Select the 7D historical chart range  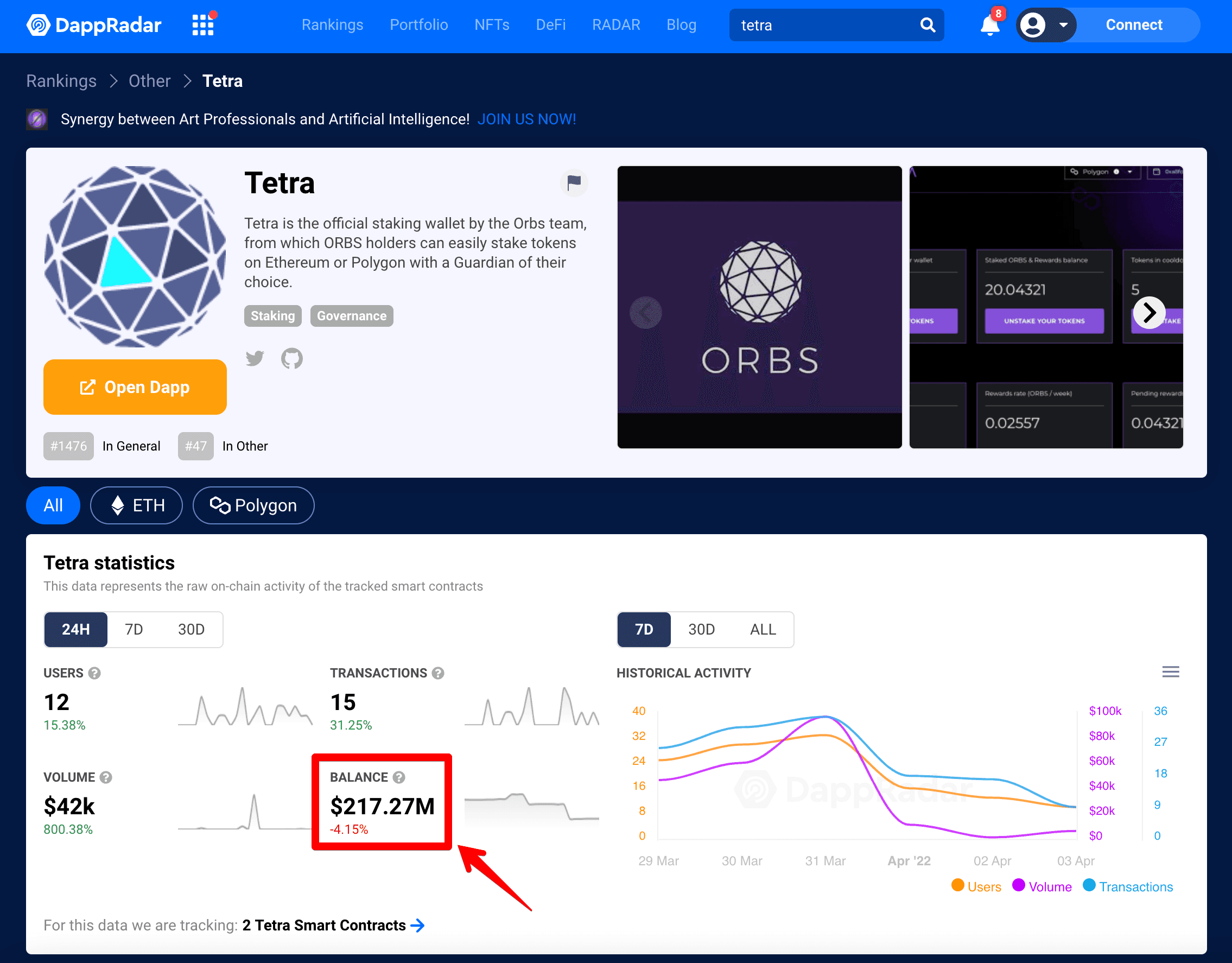[x=644, y=630]
